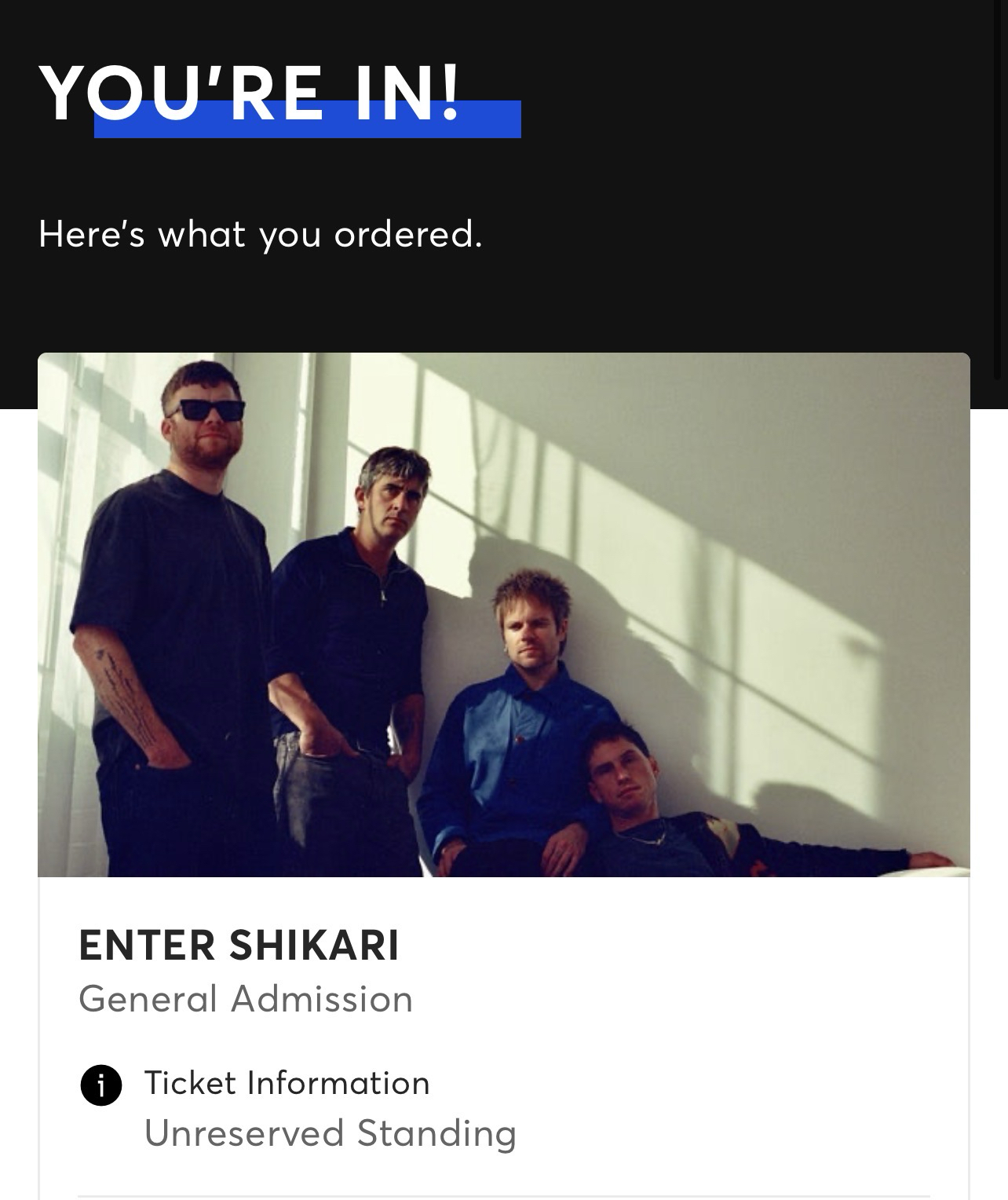The height and width of the screenshot is (1200, 1008).
Task: Click the word SHIKARI in event name
Action: pos(314,945)
